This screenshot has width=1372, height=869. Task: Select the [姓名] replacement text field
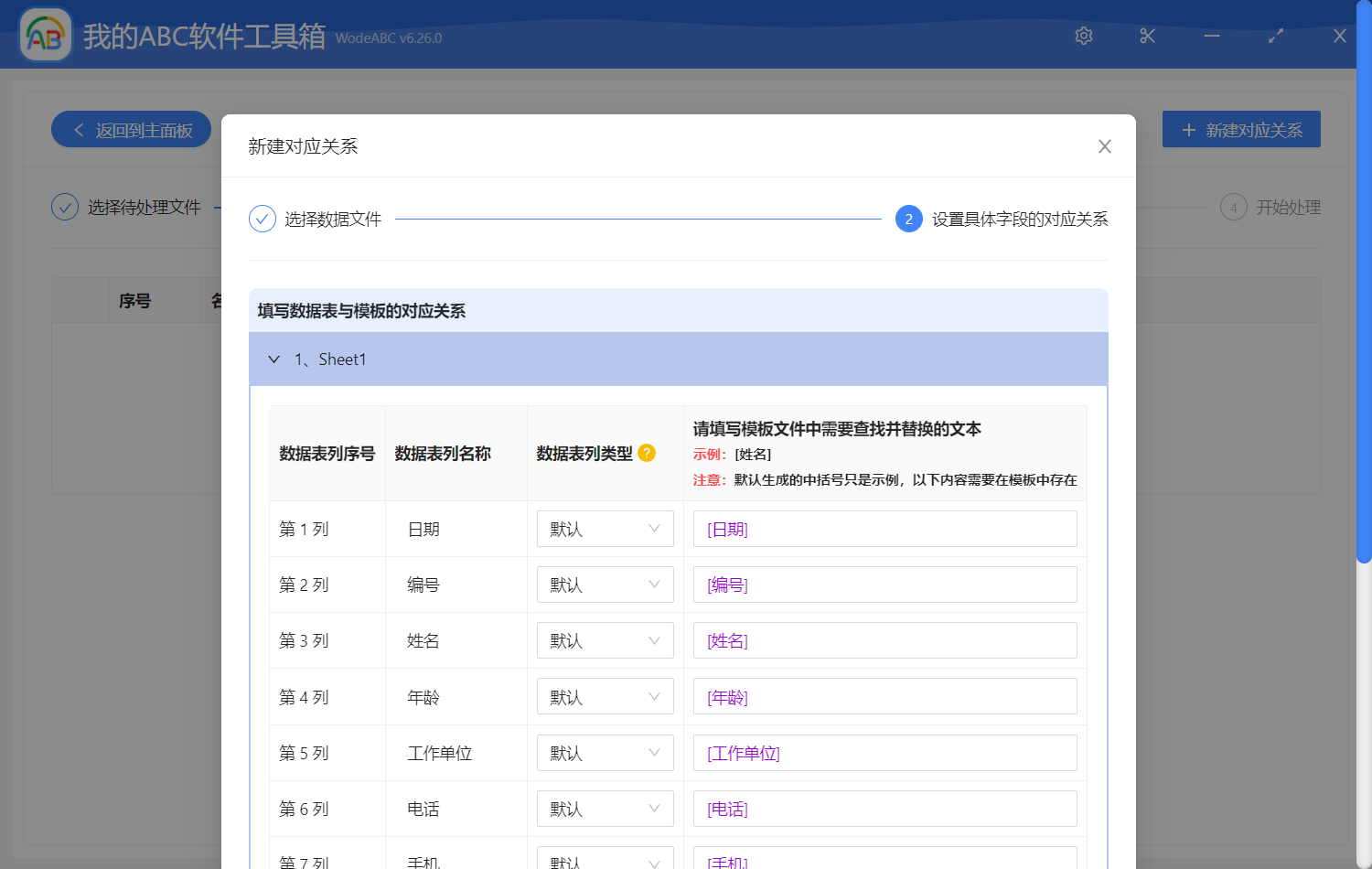tap(884, 640)
